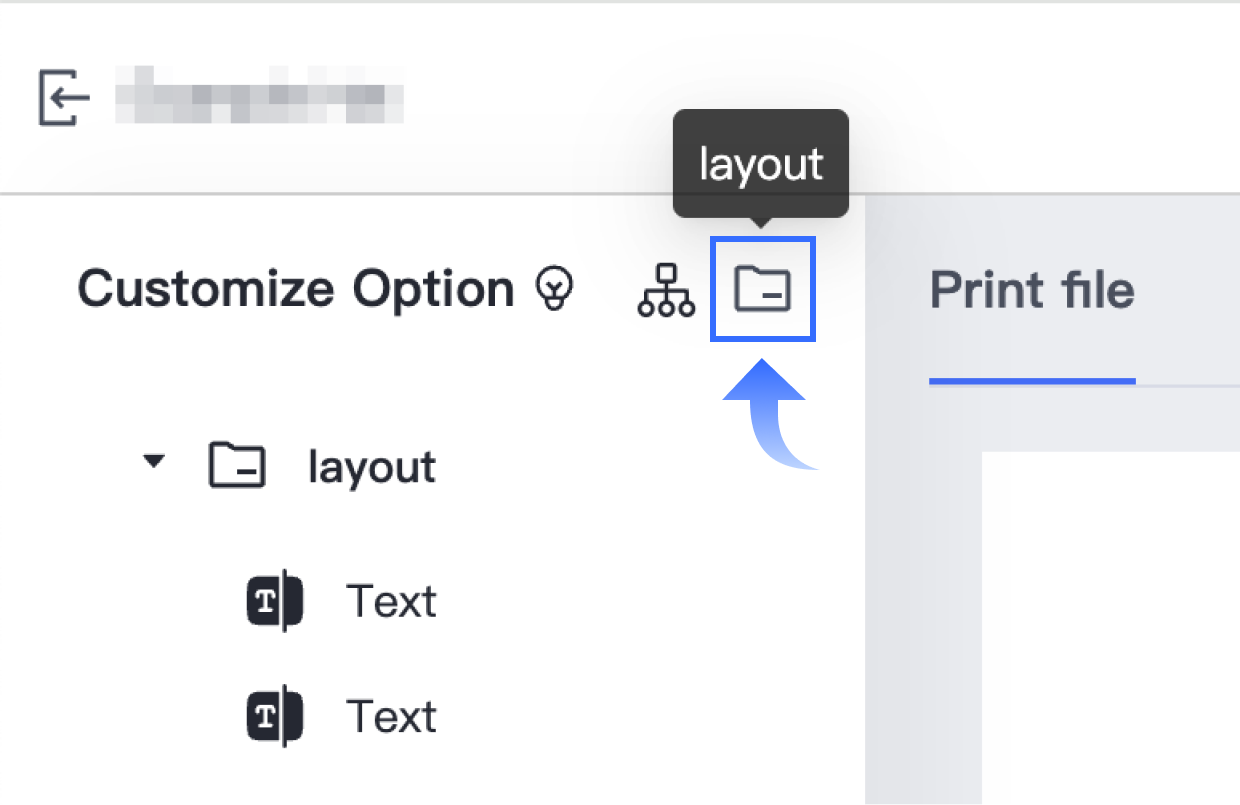
Task: Click the Customize Option heading text
Action: pyautogui.click(x=296, y=289)
